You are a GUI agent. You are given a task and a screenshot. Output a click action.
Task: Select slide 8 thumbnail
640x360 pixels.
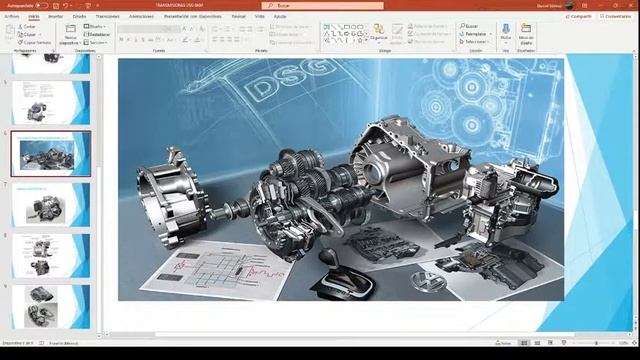pyautogui.click(x=51, y=256)
